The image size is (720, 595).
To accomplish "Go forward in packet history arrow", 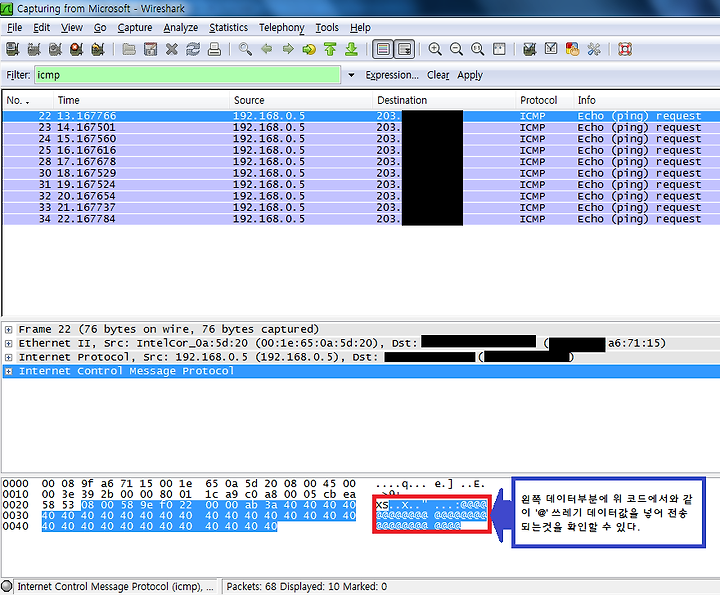I will (288, 49).
